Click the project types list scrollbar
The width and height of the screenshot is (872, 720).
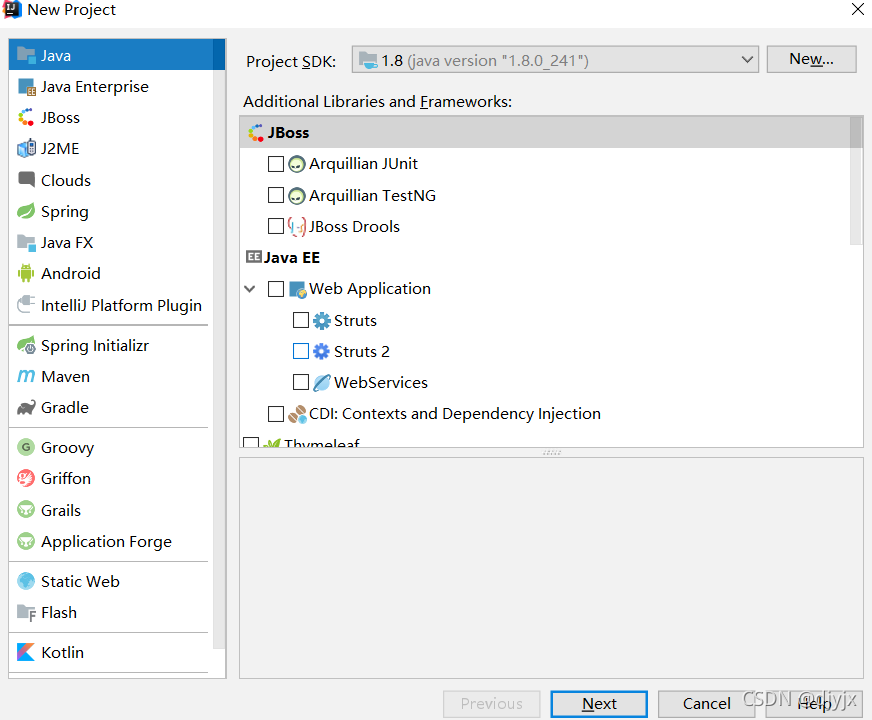point(219,345)
